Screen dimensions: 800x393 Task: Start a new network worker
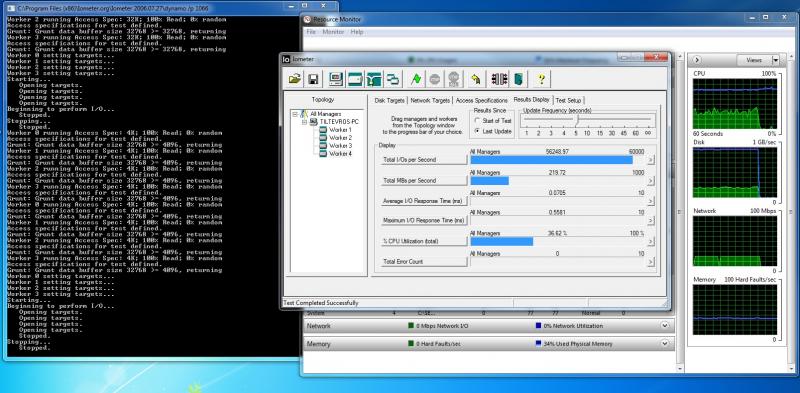coord(373,79)
